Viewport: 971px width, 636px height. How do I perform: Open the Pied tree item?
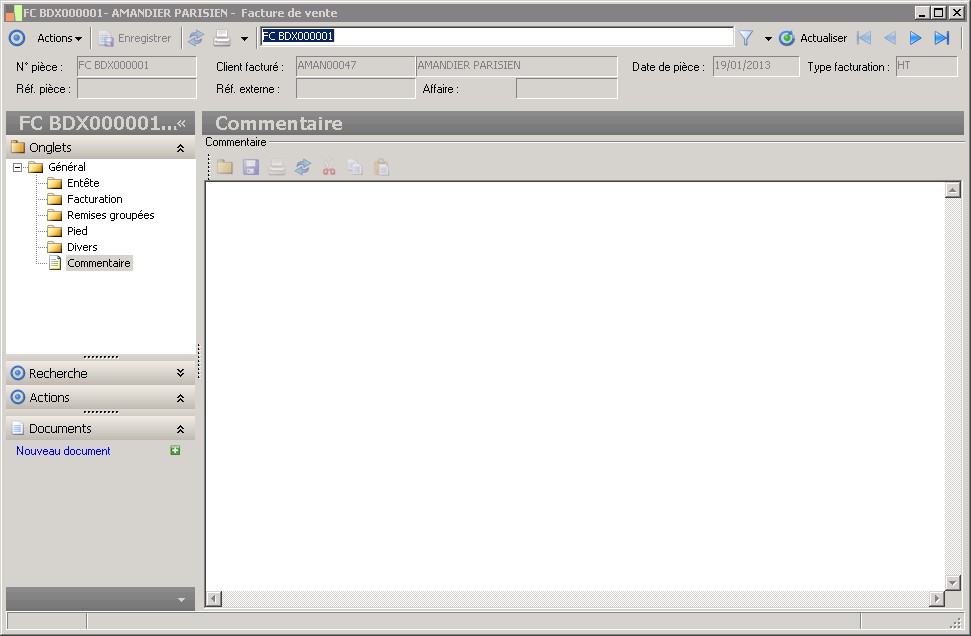tap(77, 232)
